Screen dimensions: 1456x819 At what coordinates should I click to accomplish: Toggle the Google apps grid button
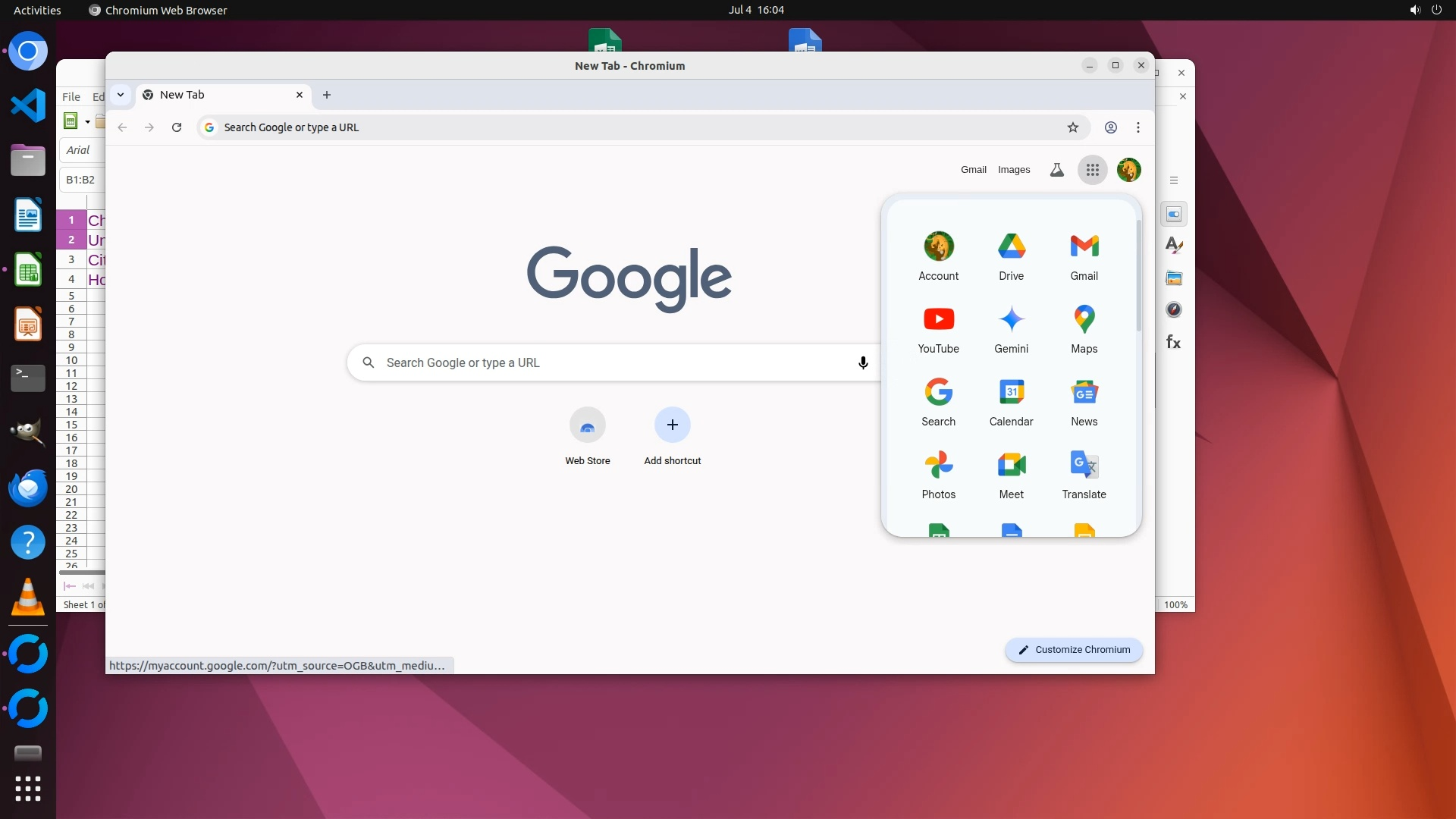tap(1092, 170)
